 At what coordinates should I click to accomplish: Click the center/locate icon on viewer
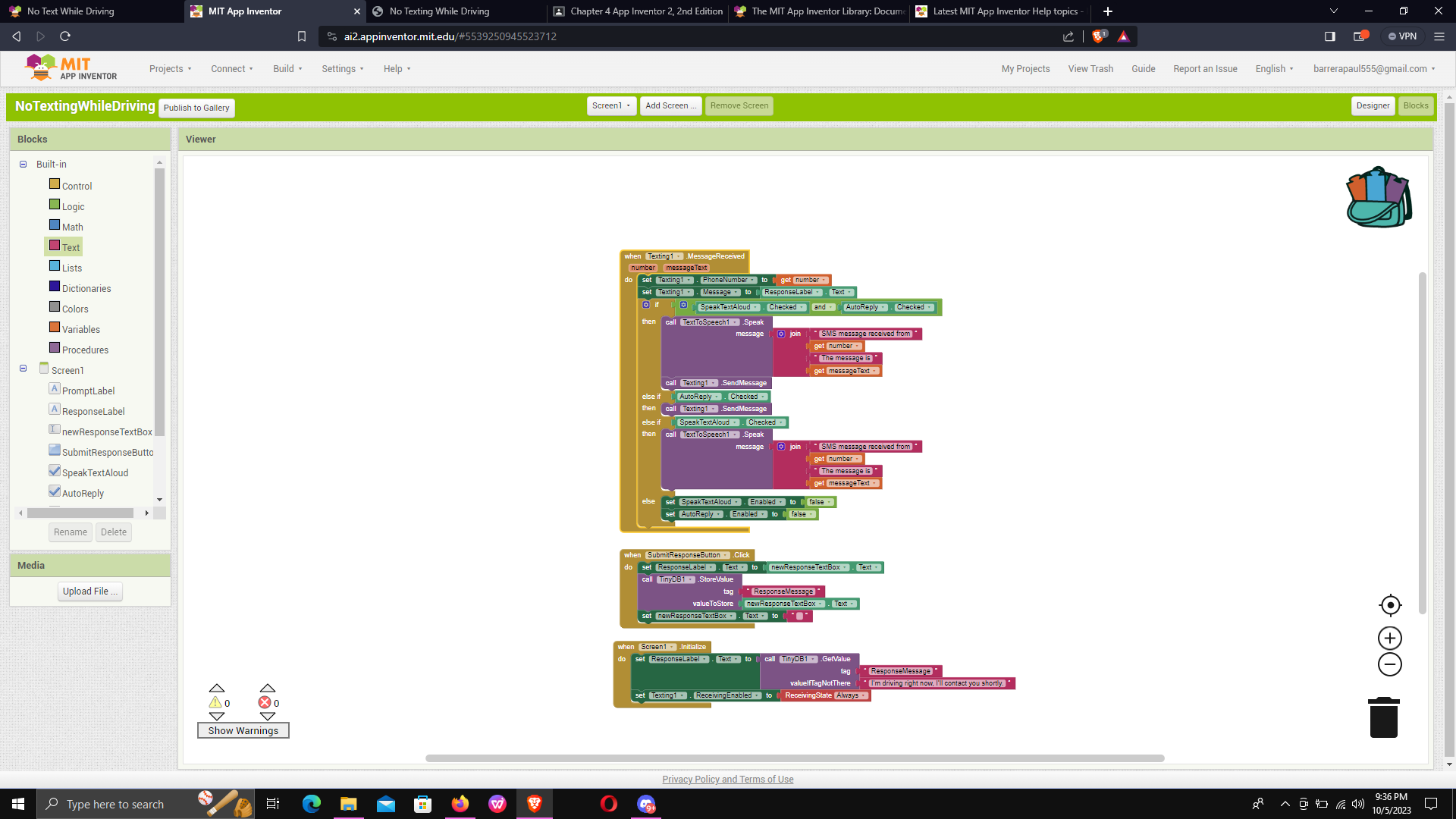coord(1389,605)
